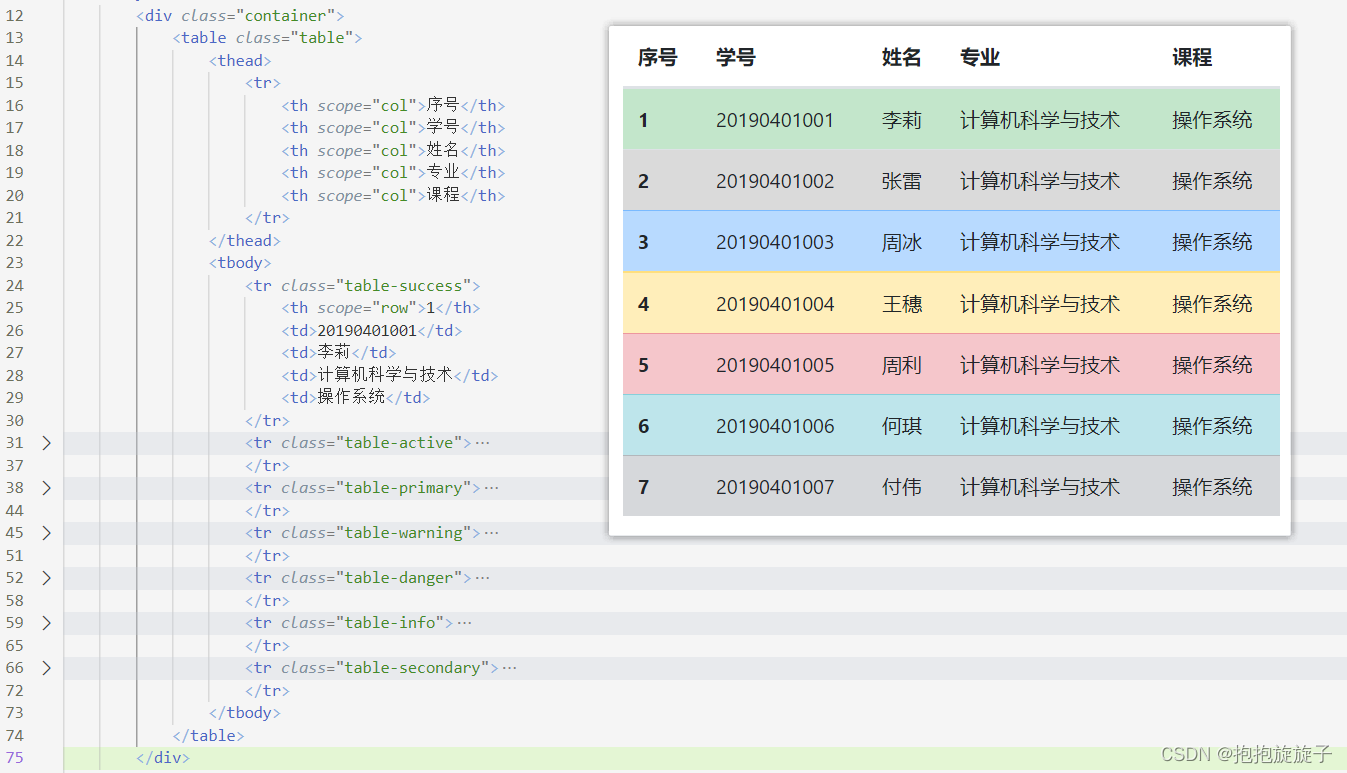
Task: Click fold ellipsis after table-active tag
Action: pyautogui.click(x=483, y=443)
